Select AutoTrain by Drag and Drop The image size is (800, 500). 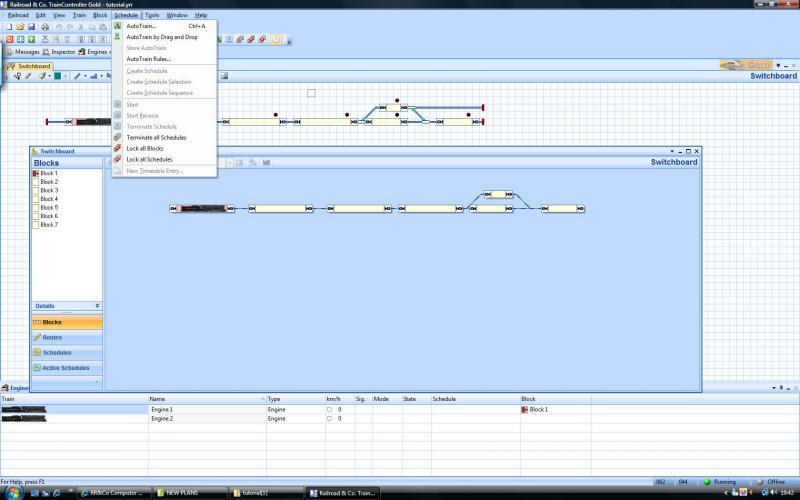pos(161,37)
